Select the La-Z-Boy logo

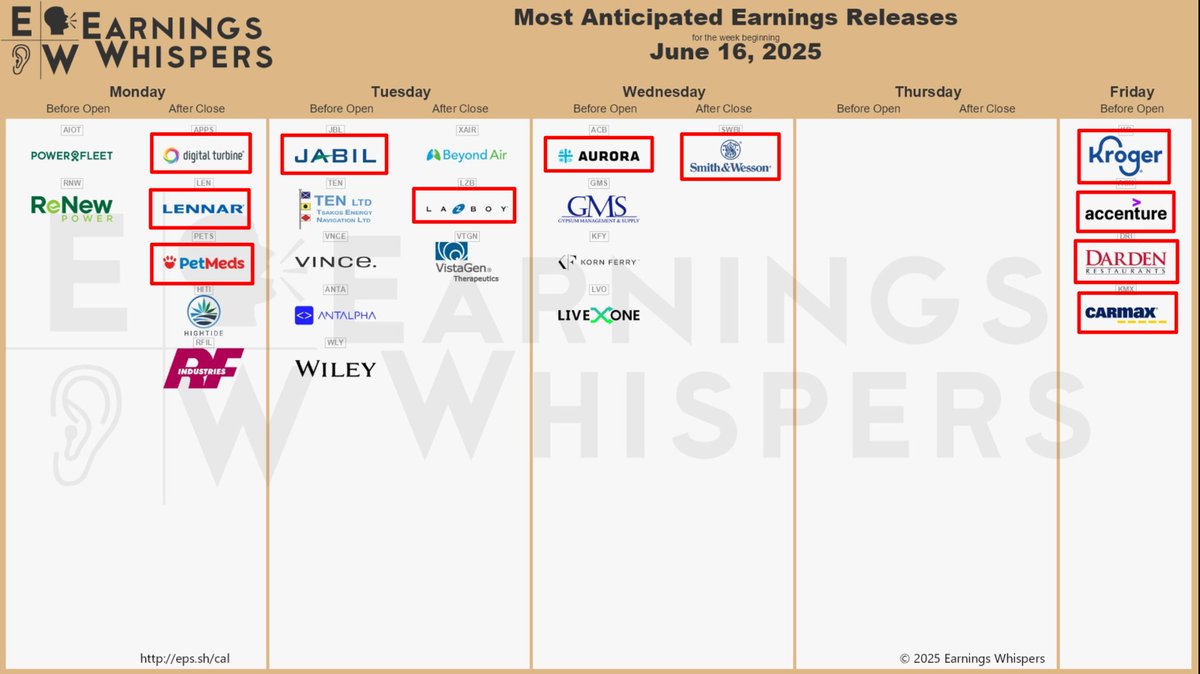466,209
